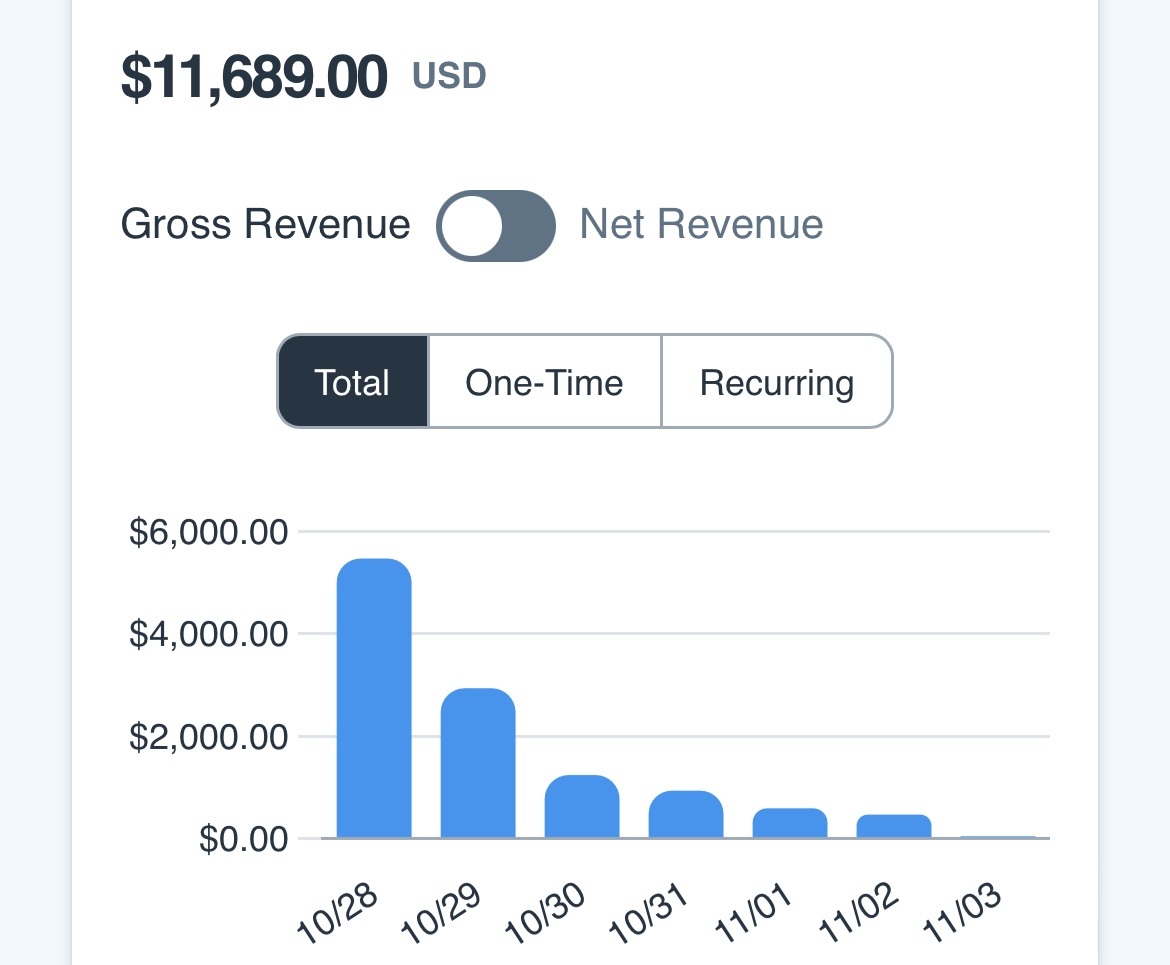Click the 10/28 revenue bar
This screenshot has width=1170, height=965.
(x=374, y=698)
